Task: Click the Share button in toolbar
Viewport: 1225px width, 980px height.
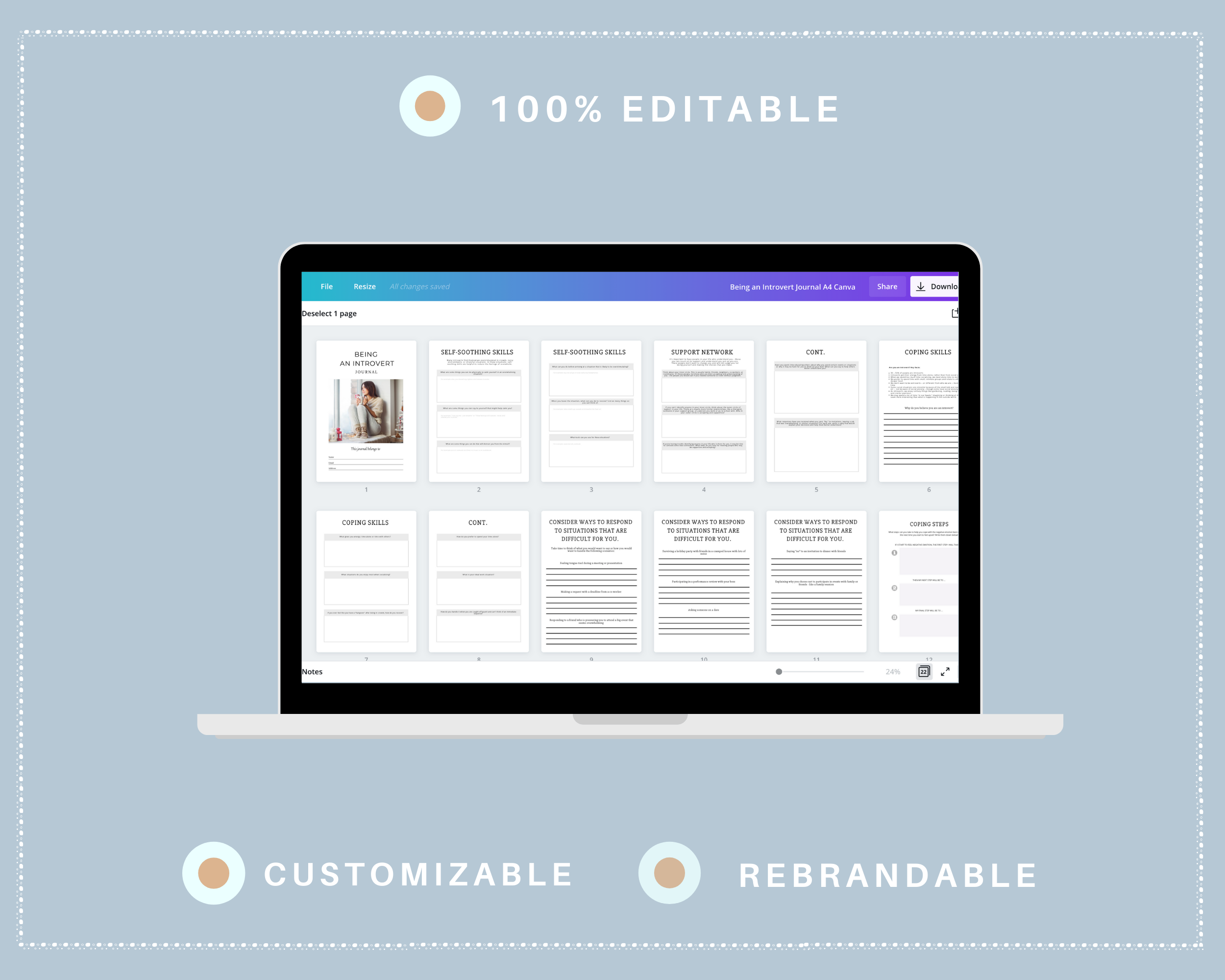Action: click(x=886, y=287)
